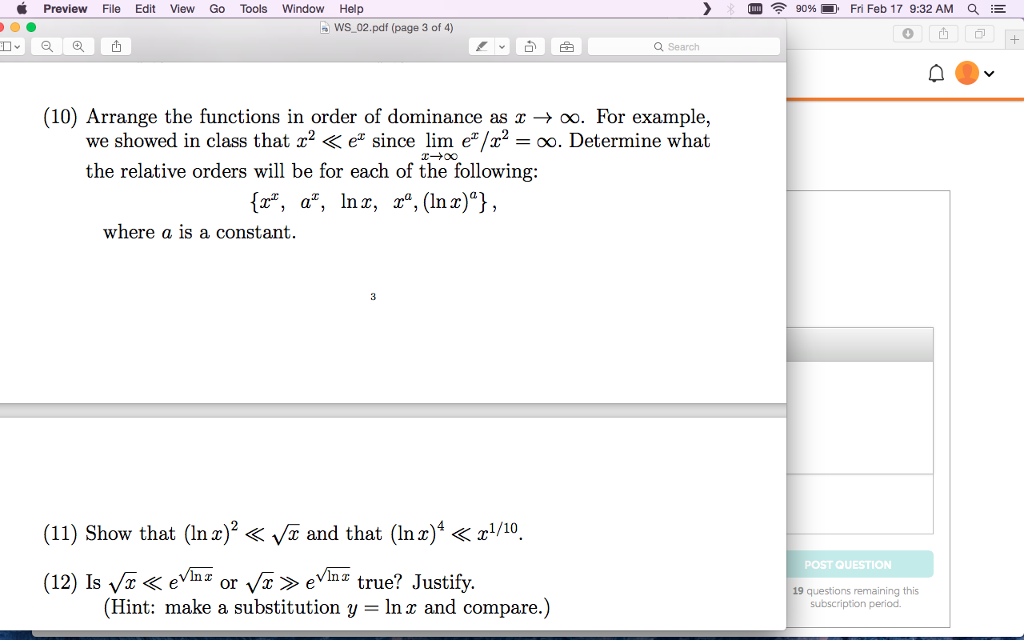
Task: Click the tabs overview icon
Action: 978,33
